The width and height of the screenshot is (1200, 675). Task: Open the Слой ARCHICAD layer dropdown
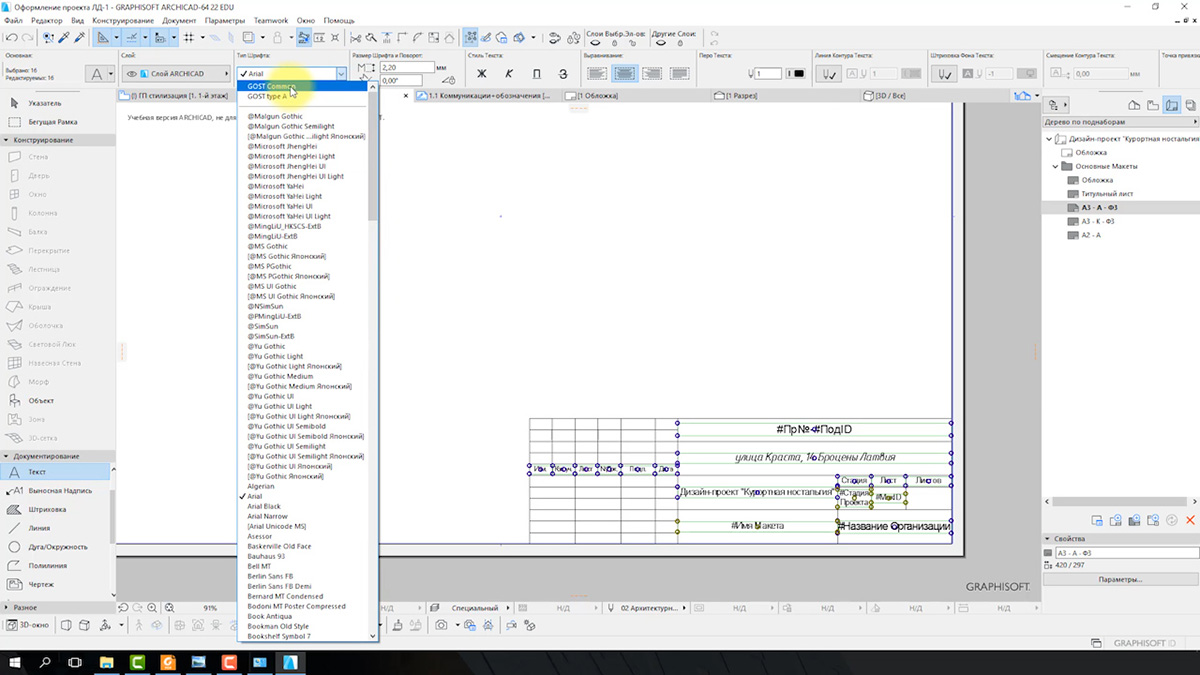click(174, 74)
